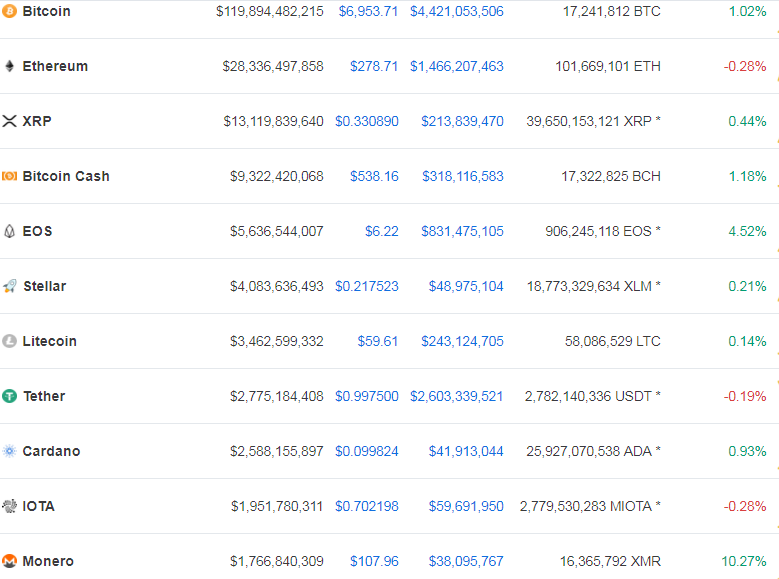Image resolution: width=779 pixels, height=579 pixels.
Task: Open the Litecoin coin page
Action: point(50,341)
